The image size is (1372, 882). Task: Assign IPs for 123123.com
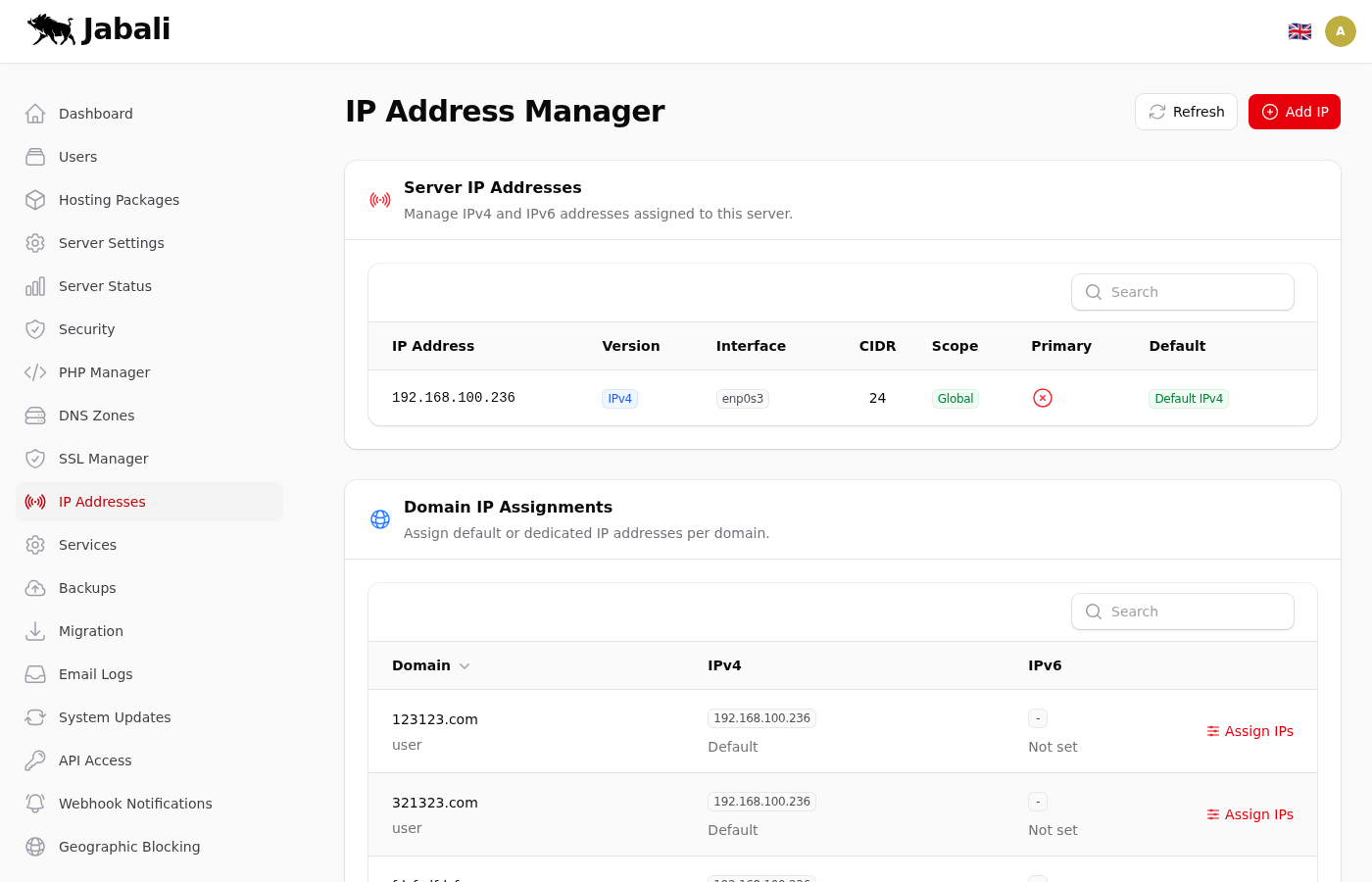click(1249, 731)
